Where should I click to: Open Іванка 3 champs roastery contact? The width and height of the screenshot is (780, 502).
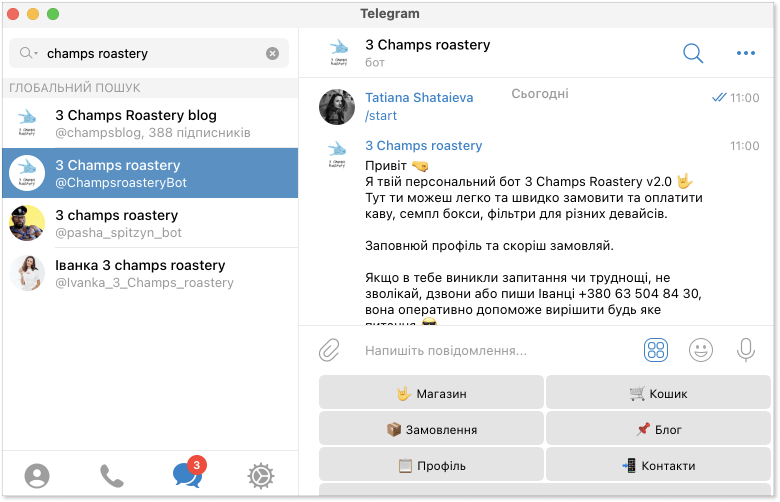click(150, 273)
